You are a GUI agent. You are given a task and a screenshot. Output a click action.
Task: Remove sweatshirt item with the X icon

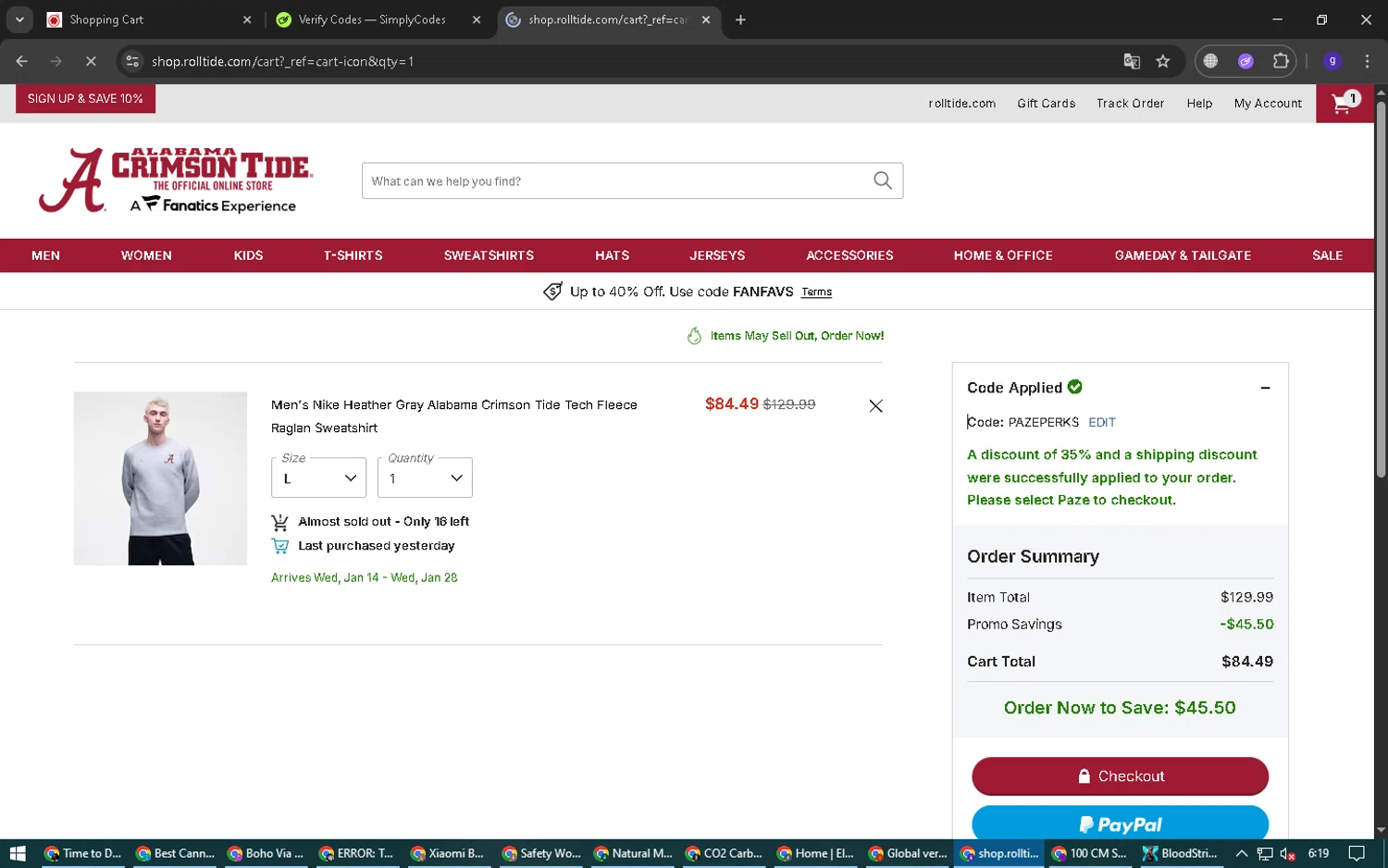tap(875, 405)
